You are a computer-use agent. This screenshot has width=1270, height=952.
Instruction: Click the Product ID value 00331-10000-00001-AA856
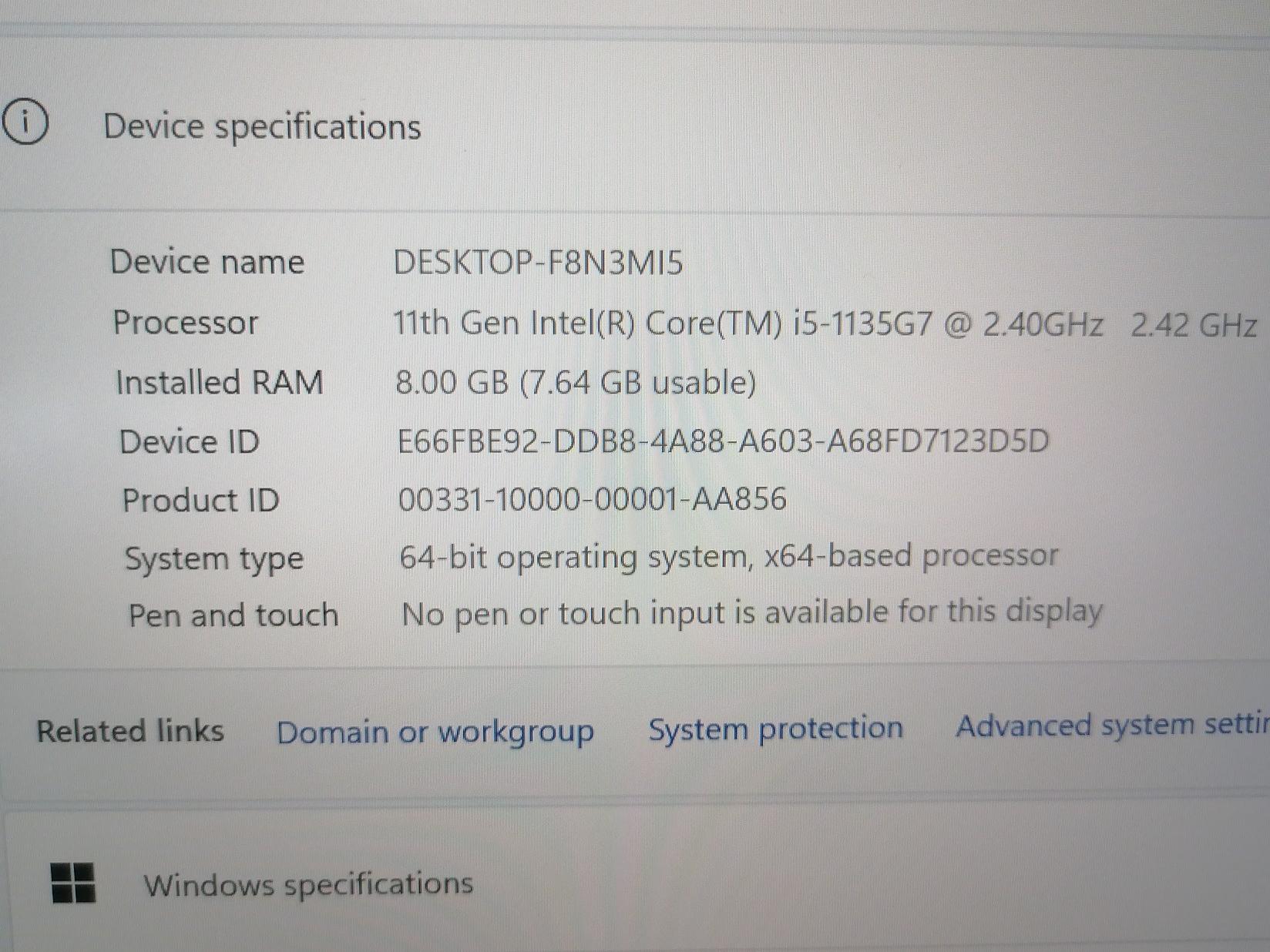[592, 499]
